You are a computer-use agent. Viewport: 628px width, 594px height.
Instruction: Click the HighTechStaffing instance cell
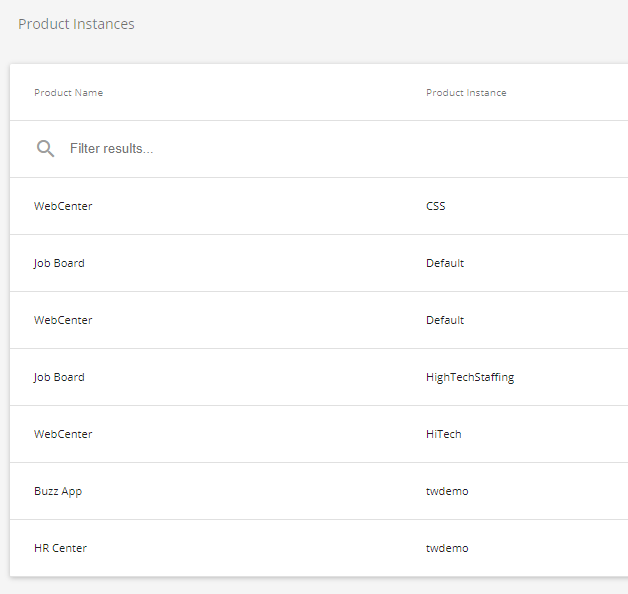[470, 377]
